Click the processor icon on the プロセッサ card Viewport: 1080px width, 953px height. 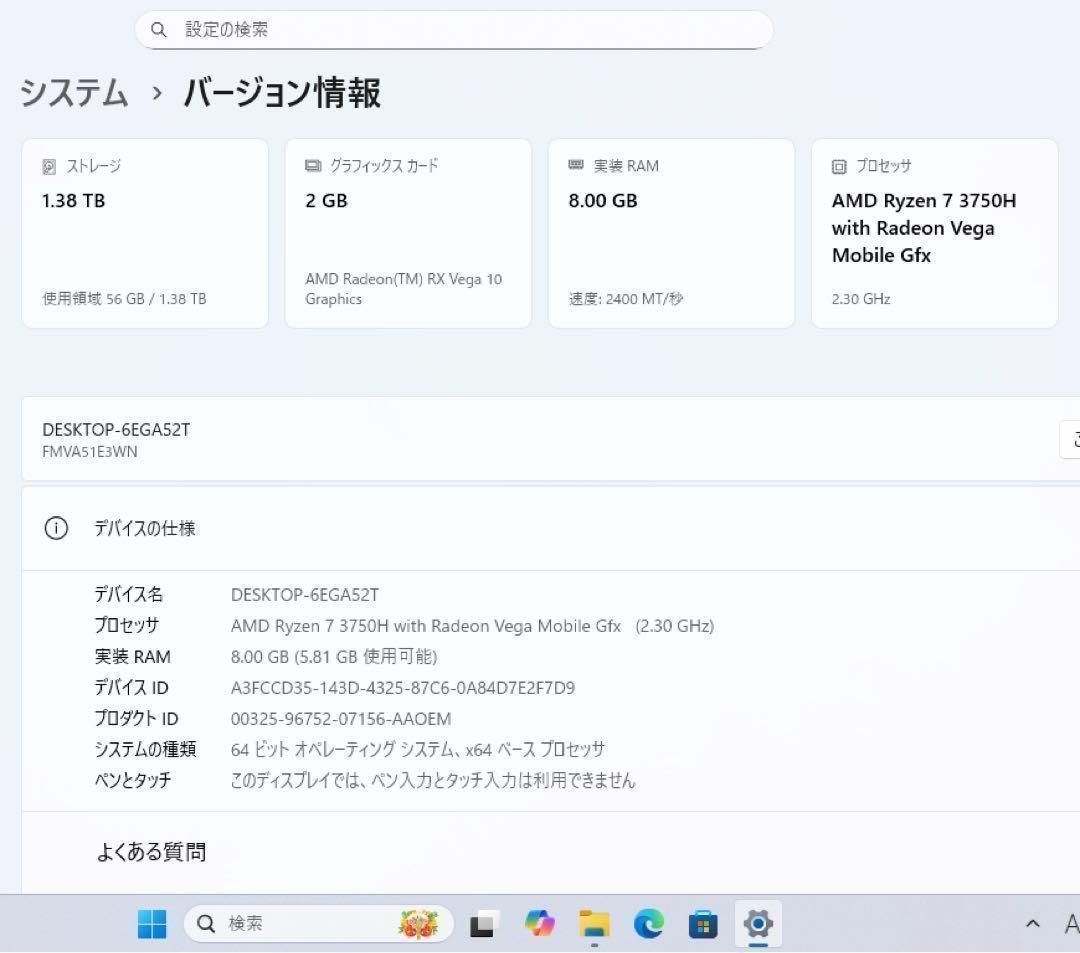pos(838,166)
